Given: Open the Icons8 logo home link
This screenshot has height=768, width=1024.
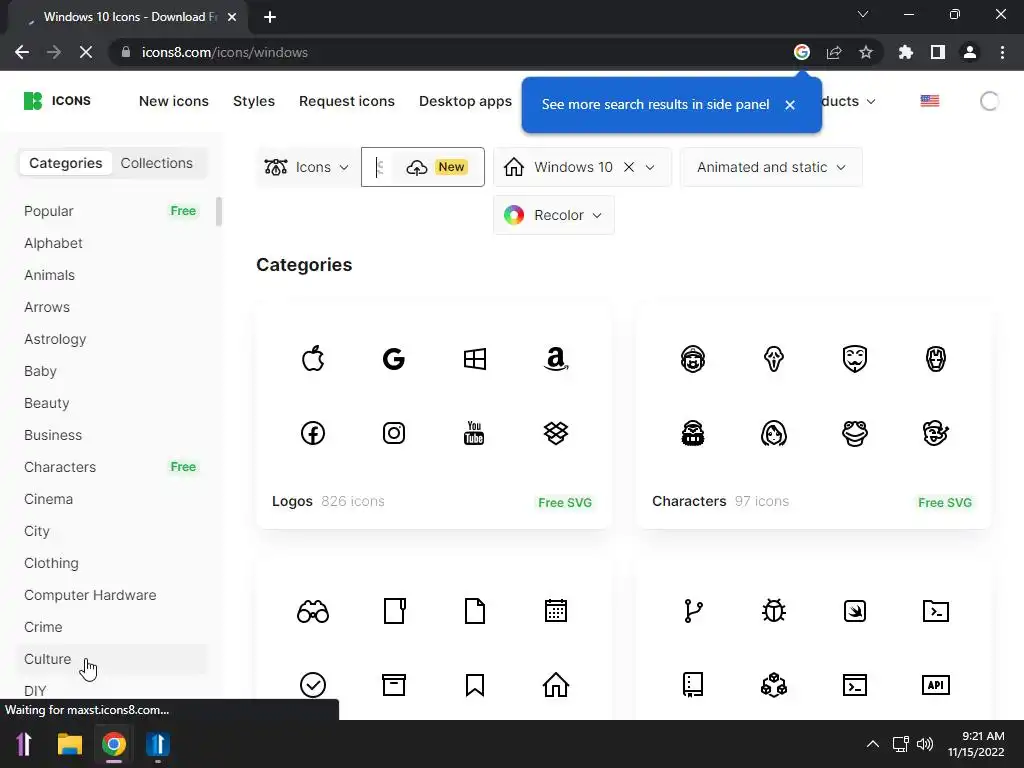Looking at the screenshot, I should point(57,101).
